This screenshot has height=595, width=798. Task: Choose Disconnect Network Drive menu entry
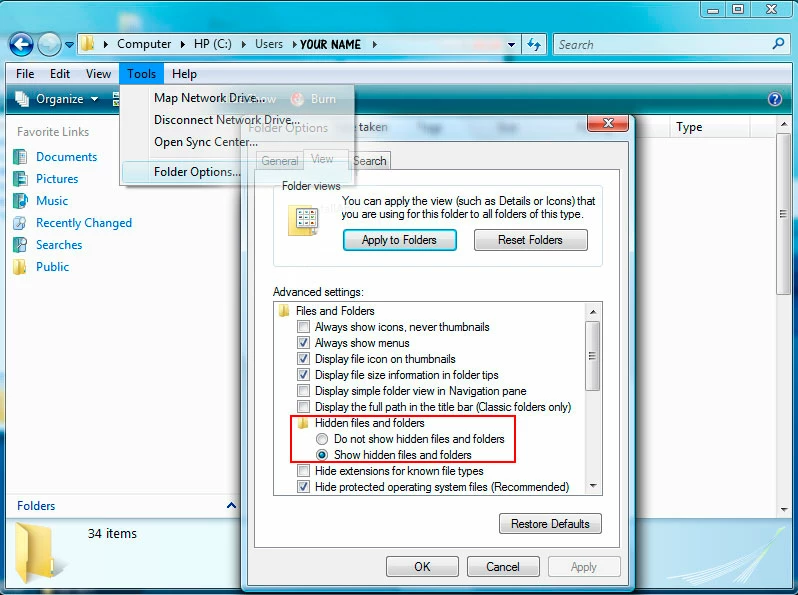(x=237, y=120)
